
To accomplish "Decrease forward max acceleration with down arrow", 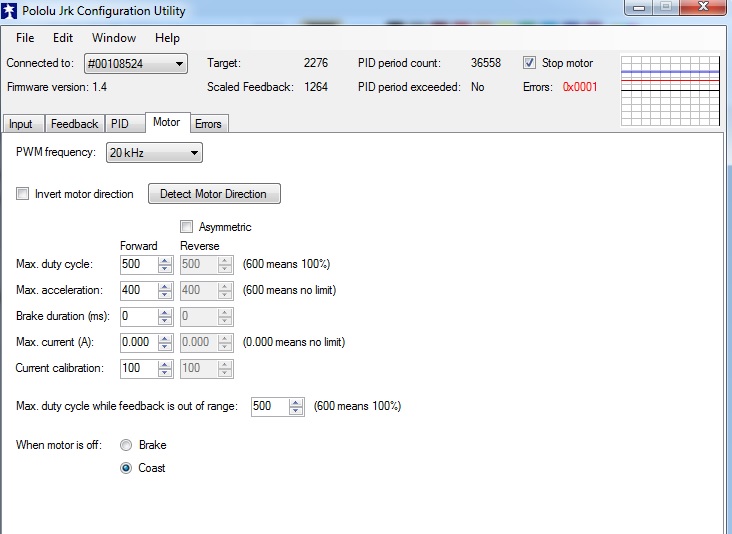I will coord(165,295).
